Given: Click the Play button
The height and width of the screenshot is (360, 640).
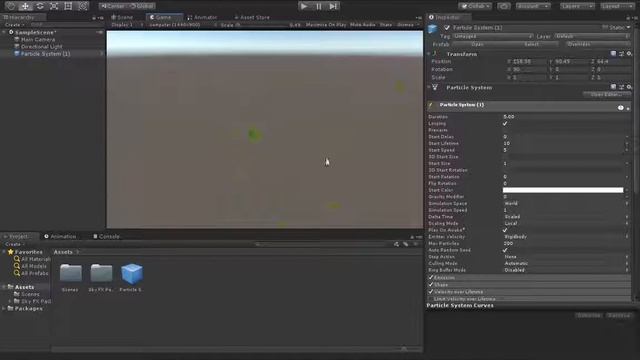Looking at the screenshot, I should (x=304, y=6).
